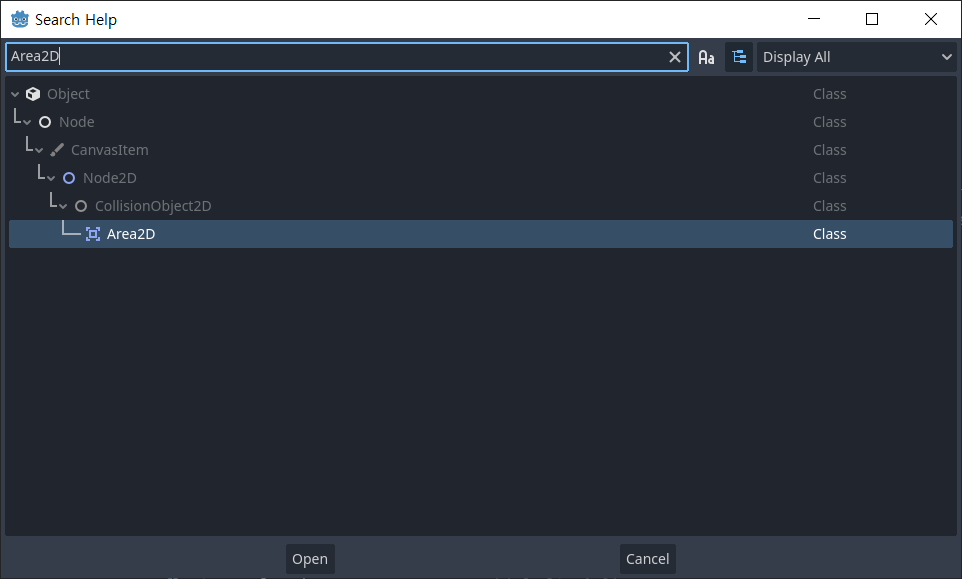
Task: Click Class label in Area2D row
Action: click(829, 234)
